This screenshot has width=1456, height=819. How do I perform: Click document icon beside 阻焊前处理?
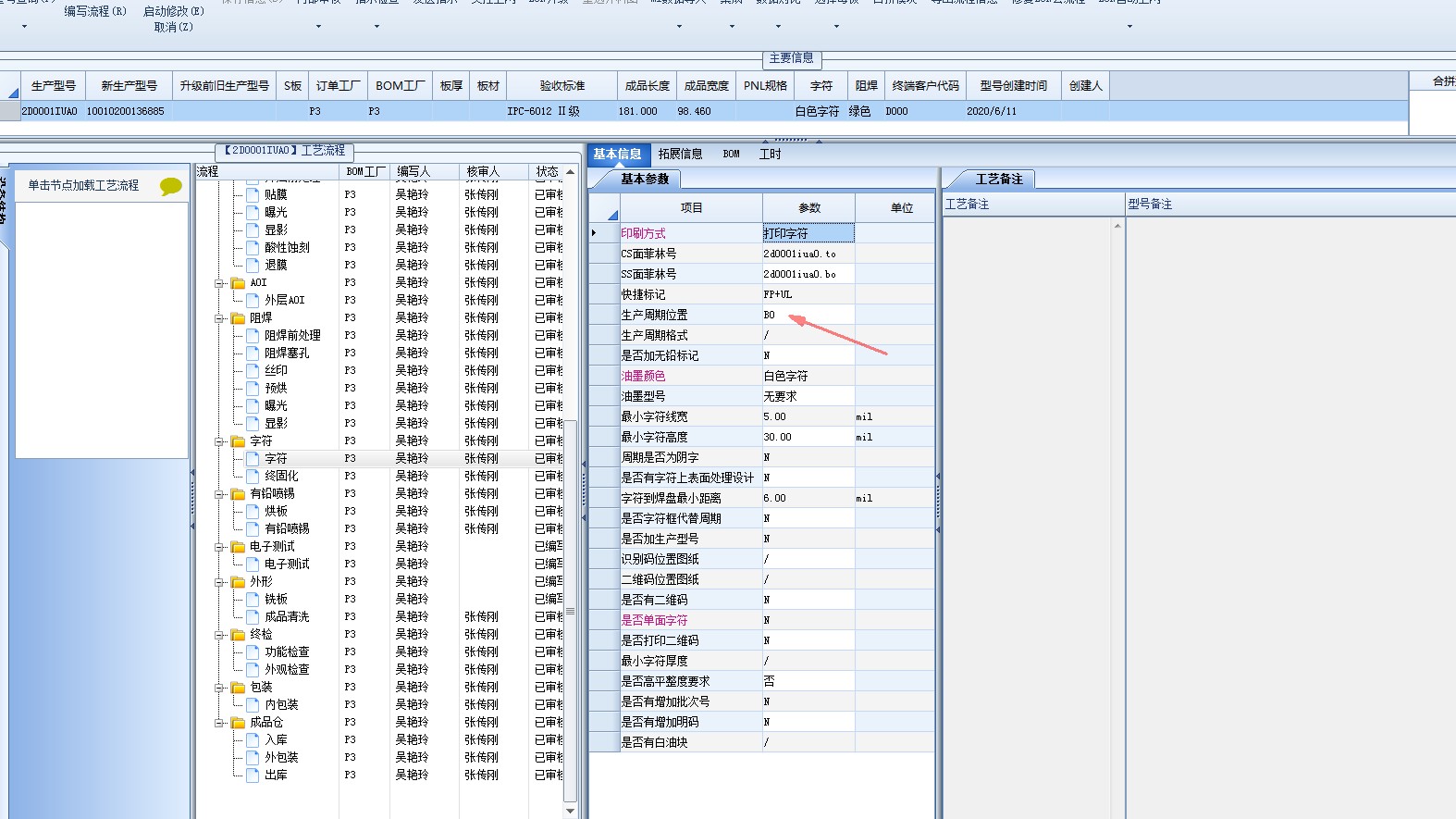click(253, 335)
